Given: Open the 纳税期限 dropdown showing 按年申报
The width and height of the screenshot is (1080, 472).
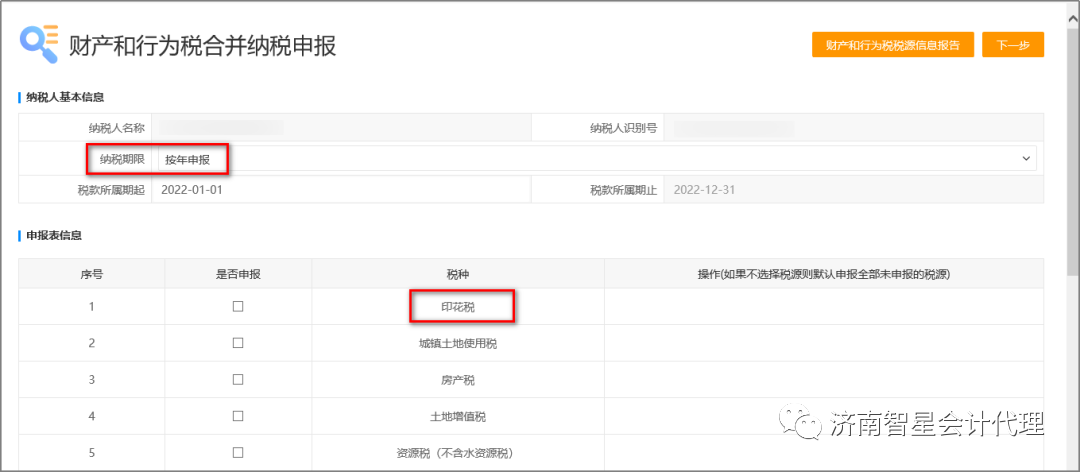Looking at the screenshot, I should tap(596, 158).
